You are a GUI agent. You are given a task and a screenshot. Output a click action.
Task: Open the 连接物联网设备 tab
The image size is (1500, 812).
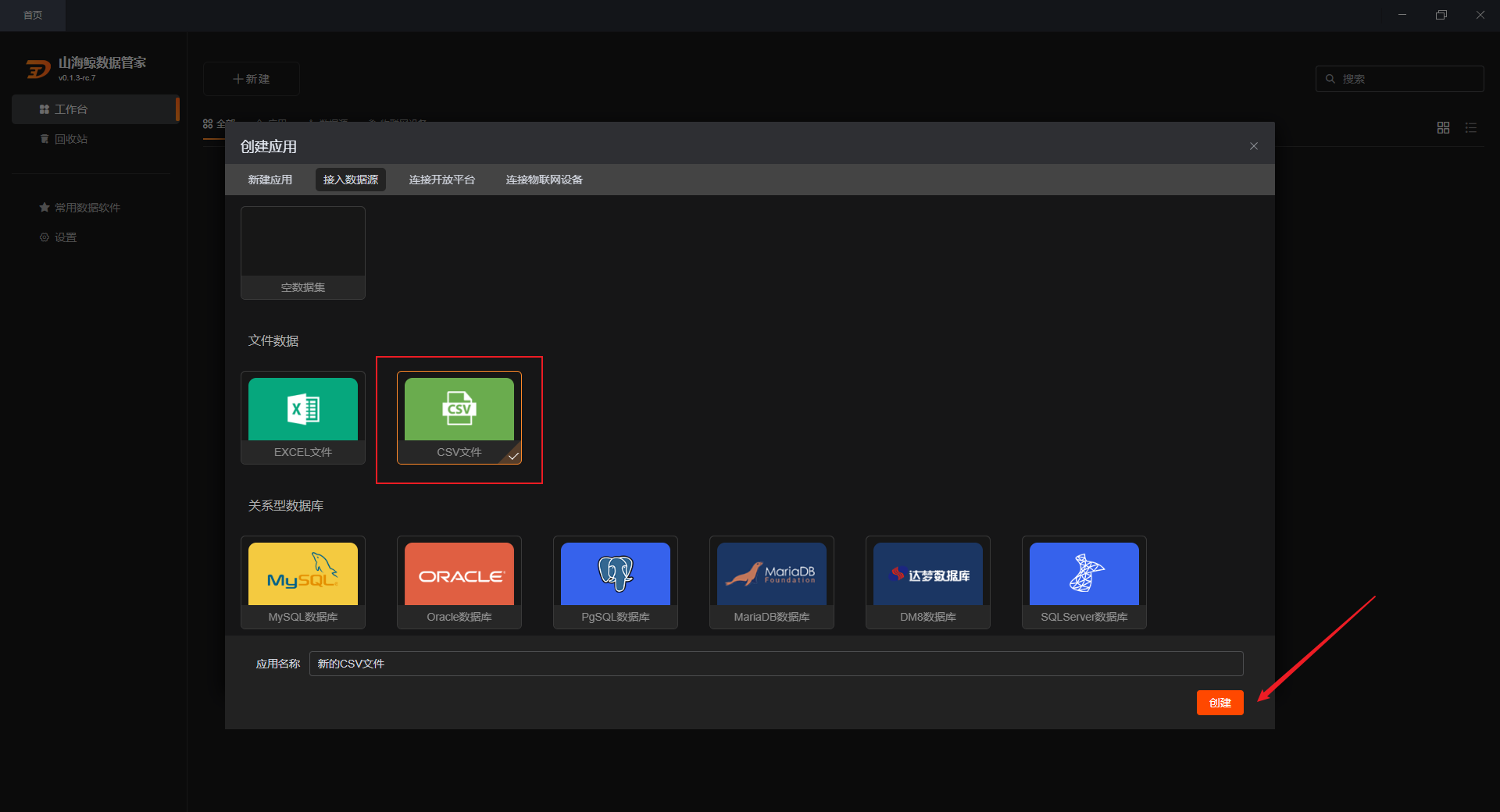545,180
